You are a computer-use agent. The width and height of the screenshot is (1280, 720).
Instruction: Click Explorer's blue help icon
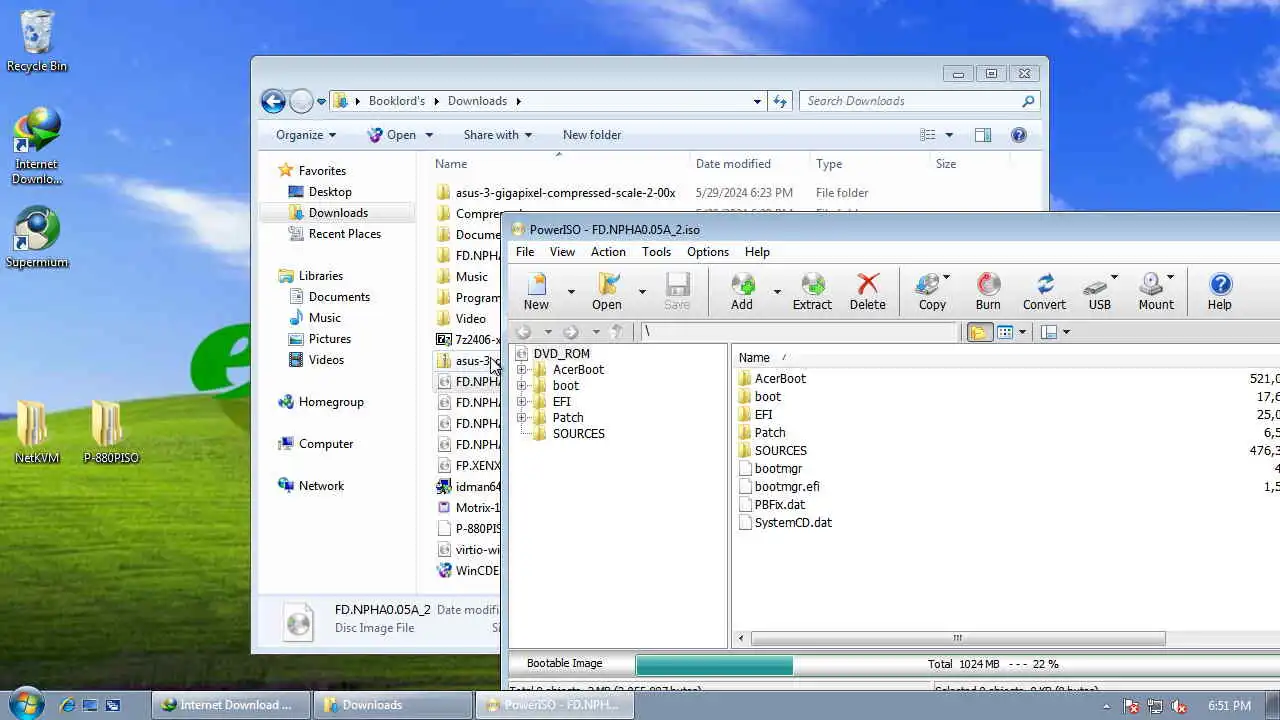1019,135
